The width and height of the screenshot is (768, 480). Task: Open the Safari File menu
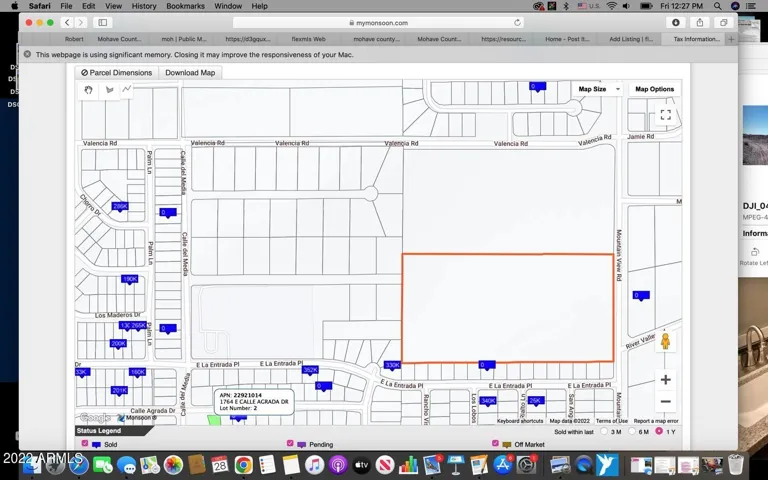click(x=66, y=6)
